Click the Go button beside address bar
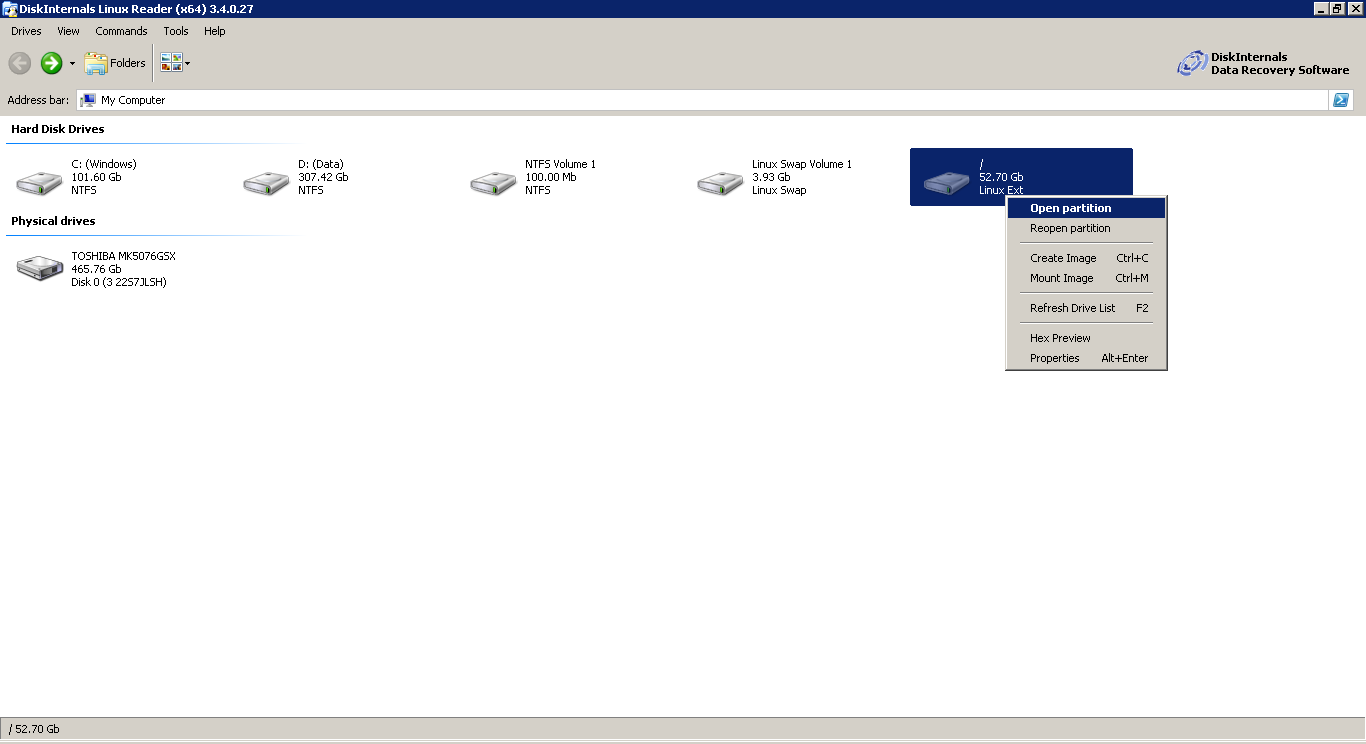1366x744 pixels. coord(1341,100)
